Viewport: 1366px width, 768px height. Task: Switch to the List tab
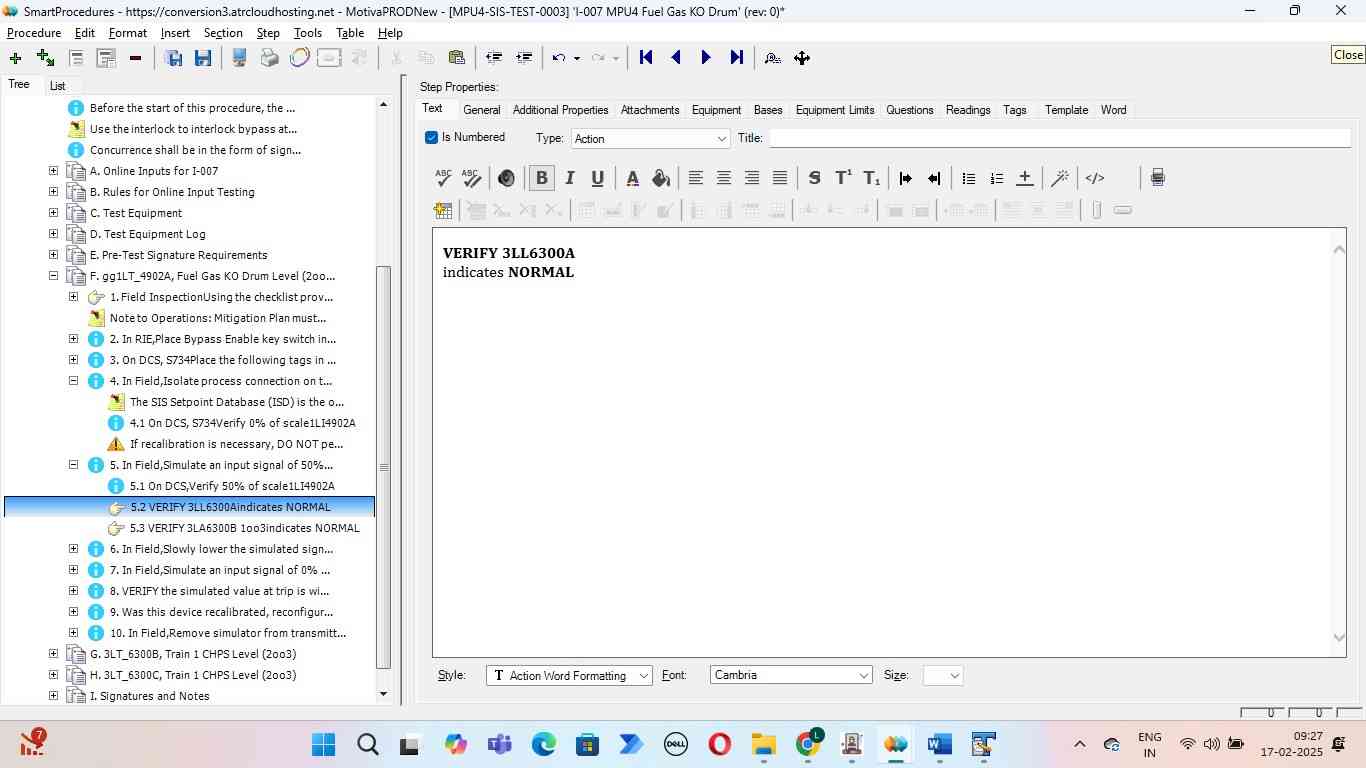point(58,86)
